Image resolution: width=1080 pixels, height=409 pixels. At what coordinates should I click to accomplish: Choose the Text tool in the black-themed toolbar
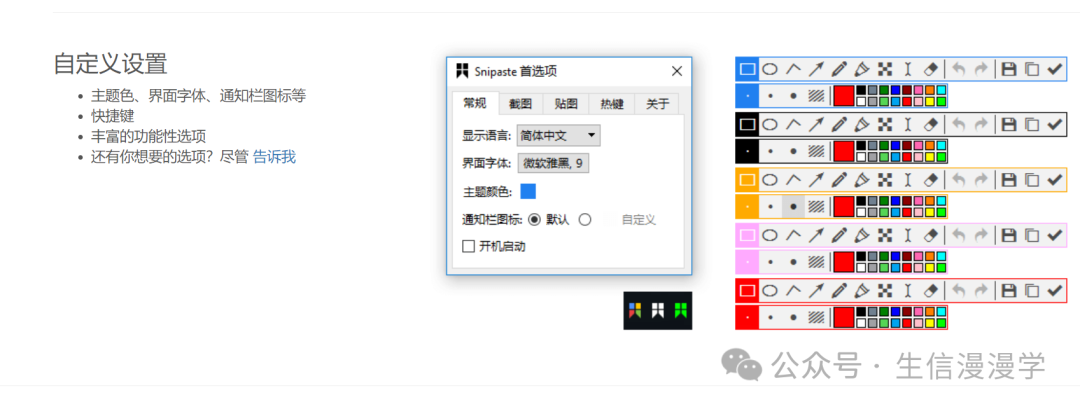coord(908,125)
